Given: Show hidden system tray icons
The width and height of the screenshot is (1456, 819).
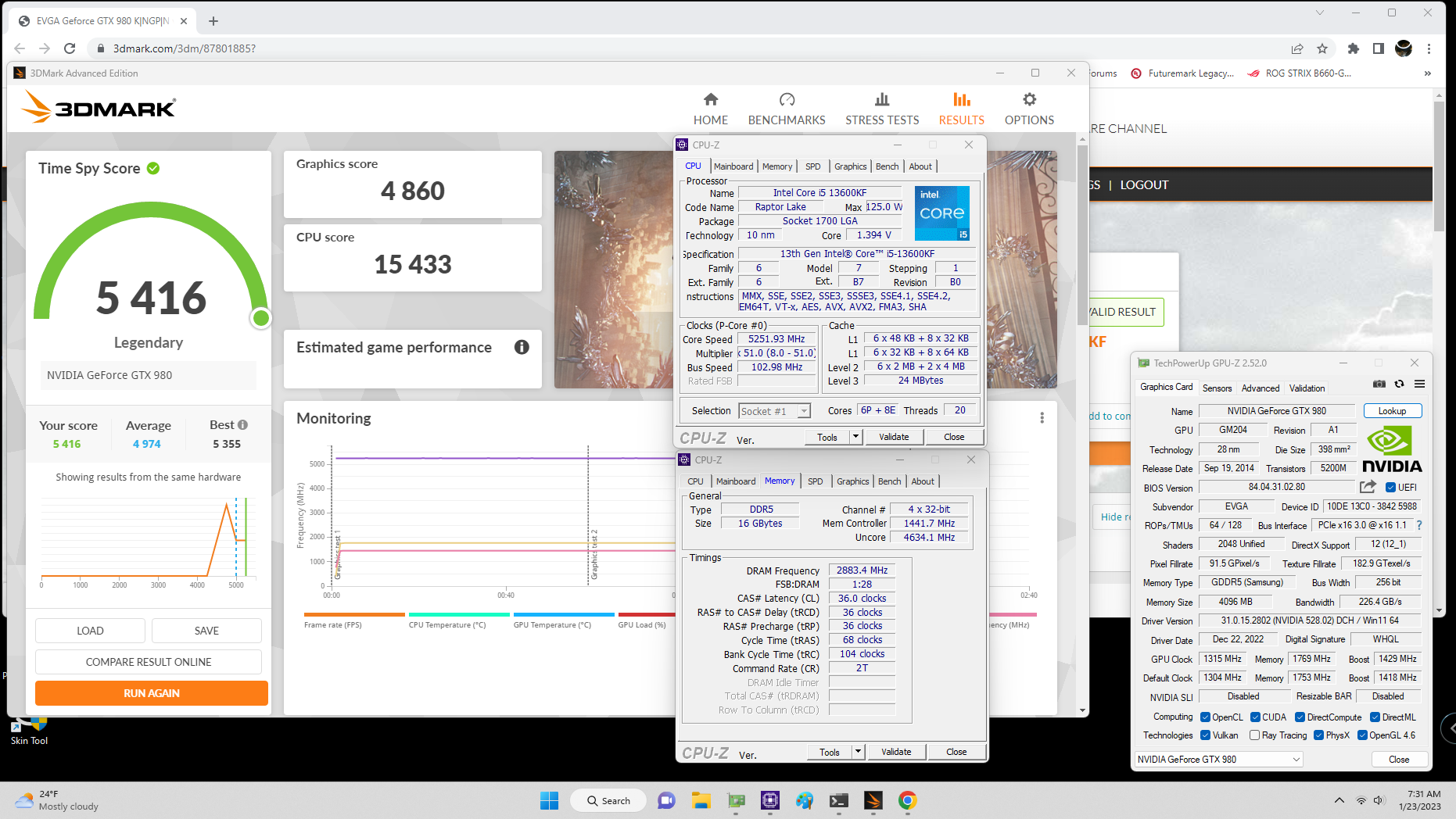Looking at the screenshot, I should coord(1339,800).
